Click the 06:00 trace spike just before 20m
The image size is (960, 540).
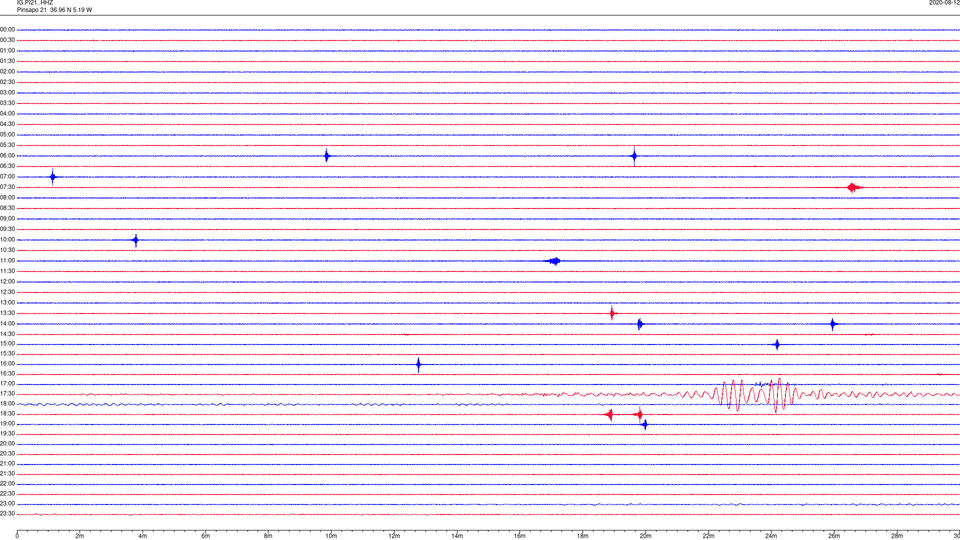[634, 156]
